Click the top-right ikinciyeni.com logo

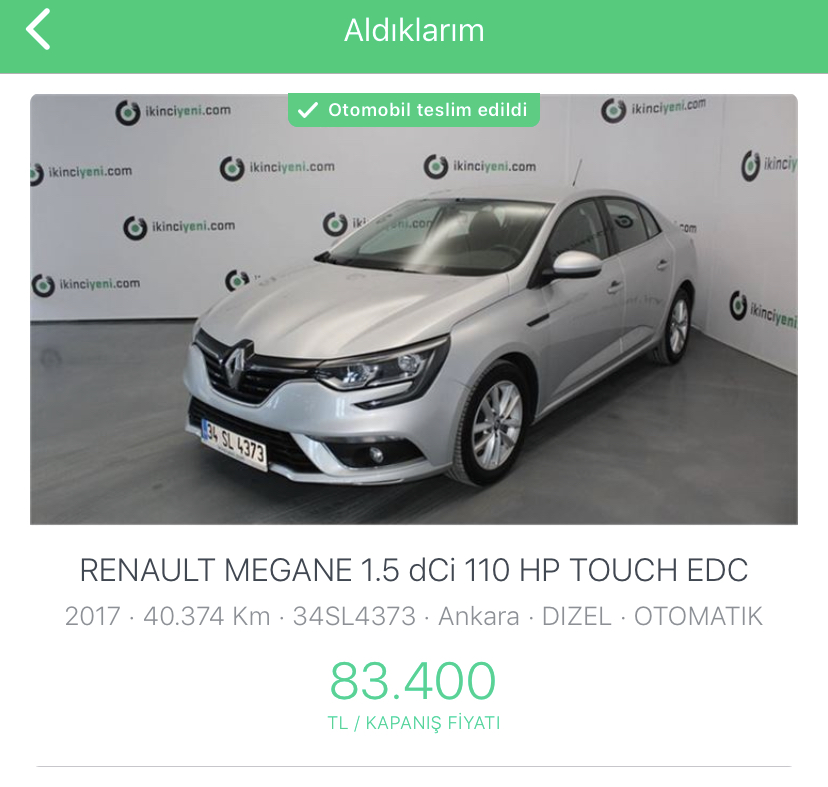pyautogui.click(x=653, y=109)
